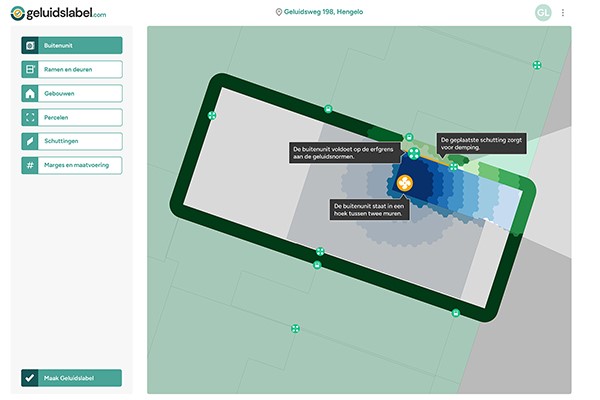Click the marker on bottom-right building corner

[455, 313]
